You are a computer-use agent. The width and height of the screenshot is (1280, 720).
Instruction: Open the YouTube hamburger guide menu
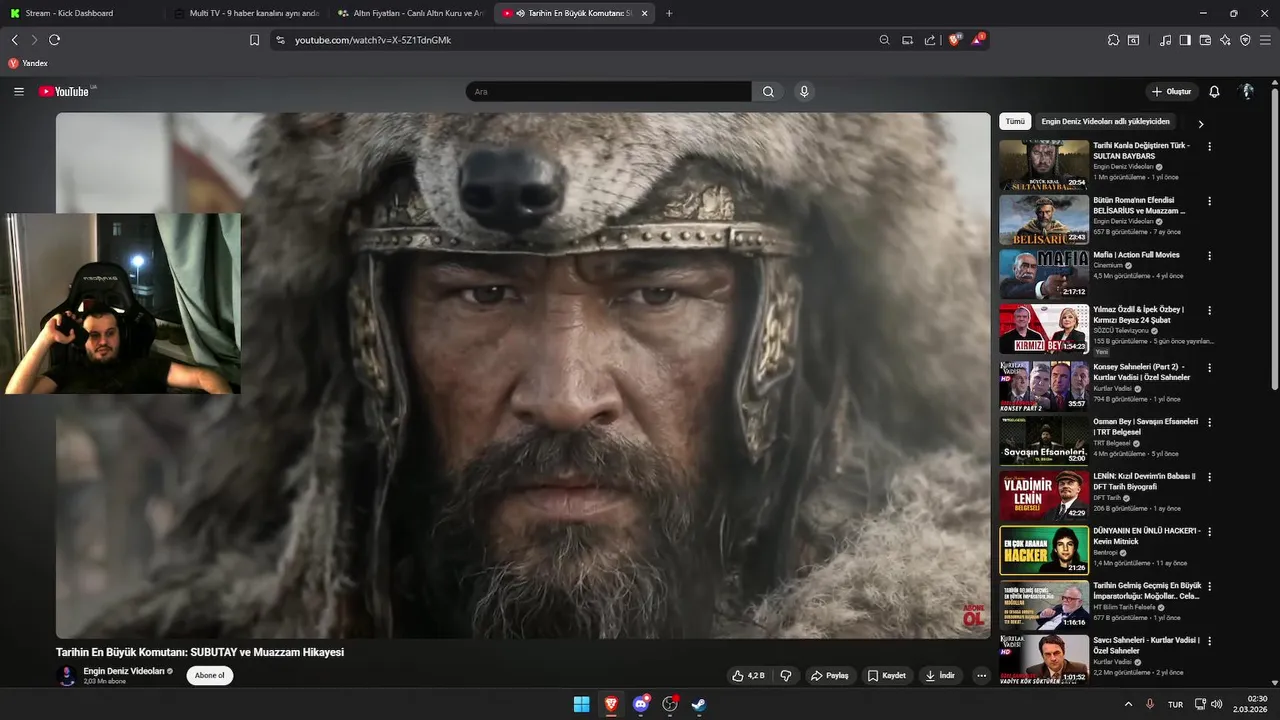[19, 91]
